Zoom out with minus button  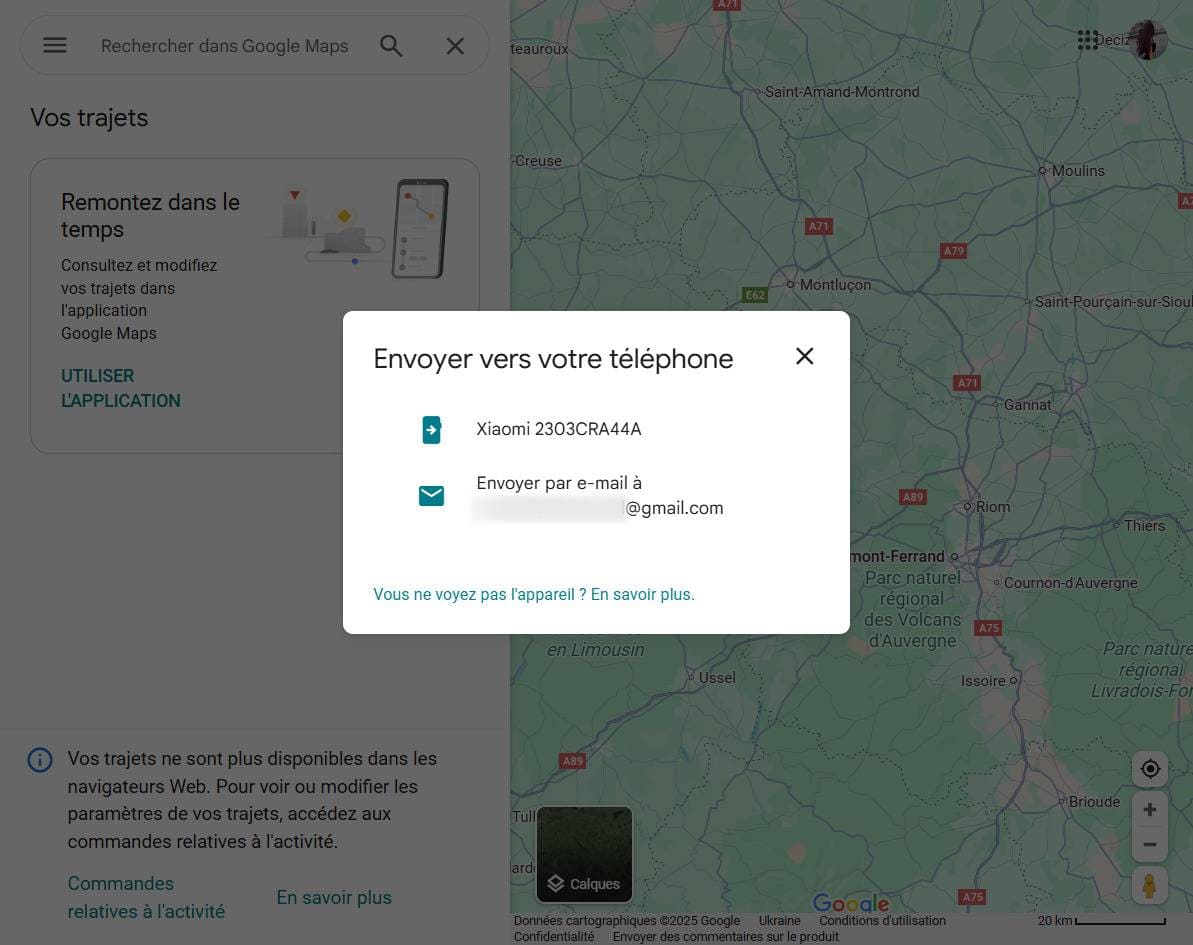(x=1150, y=845)
